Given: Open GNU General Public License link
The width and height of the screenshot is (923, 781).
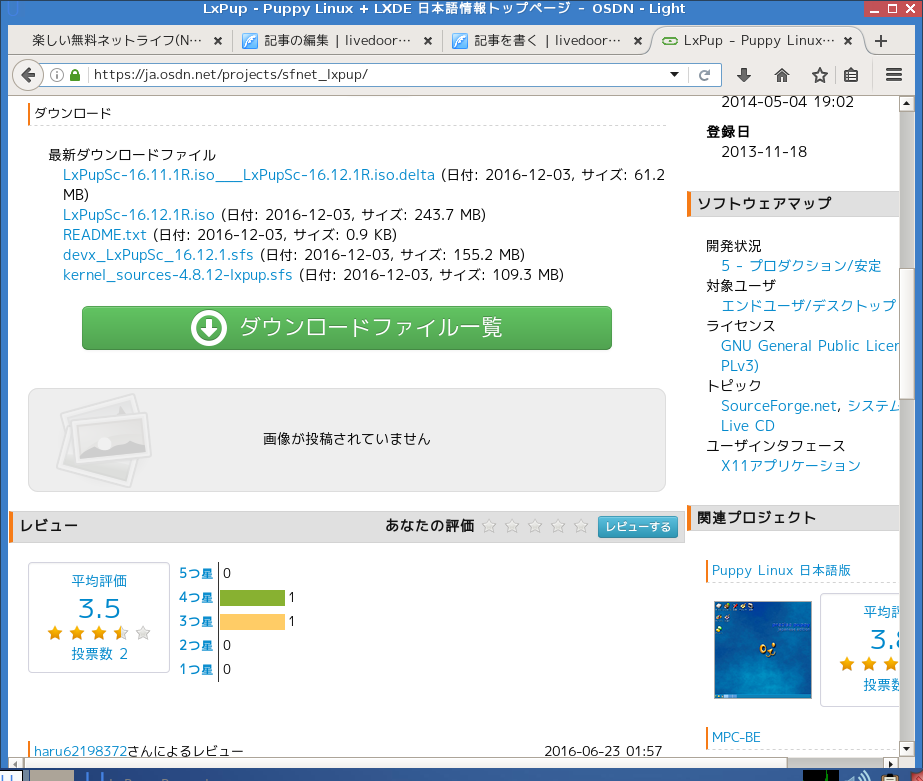Looking at the screenshot, I should 809,345.
